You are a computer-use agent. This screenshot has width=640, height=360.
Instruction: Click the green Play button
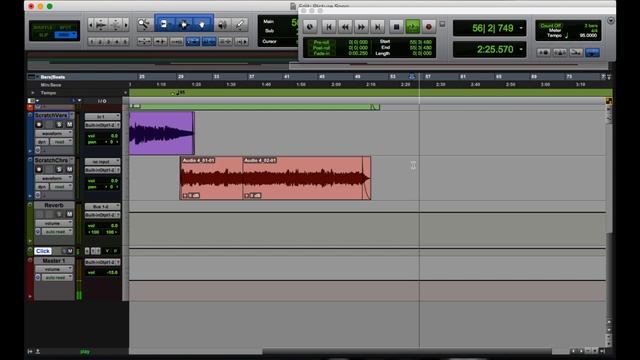coord(412,27)
